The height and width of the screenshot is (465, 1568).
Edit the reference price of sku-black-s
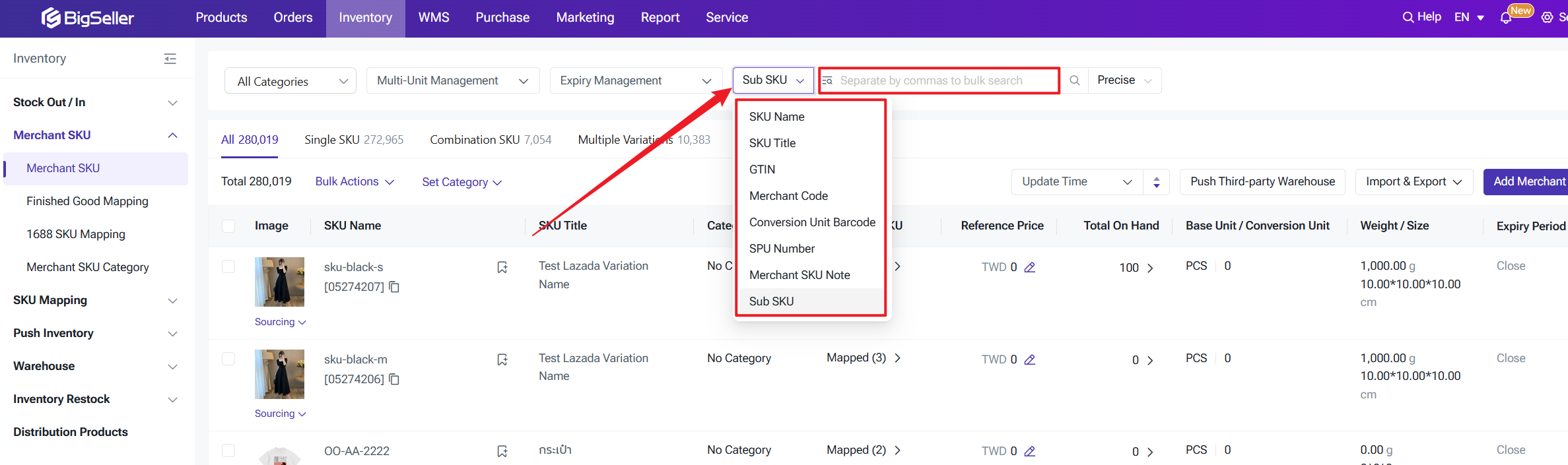point(1030,267)
